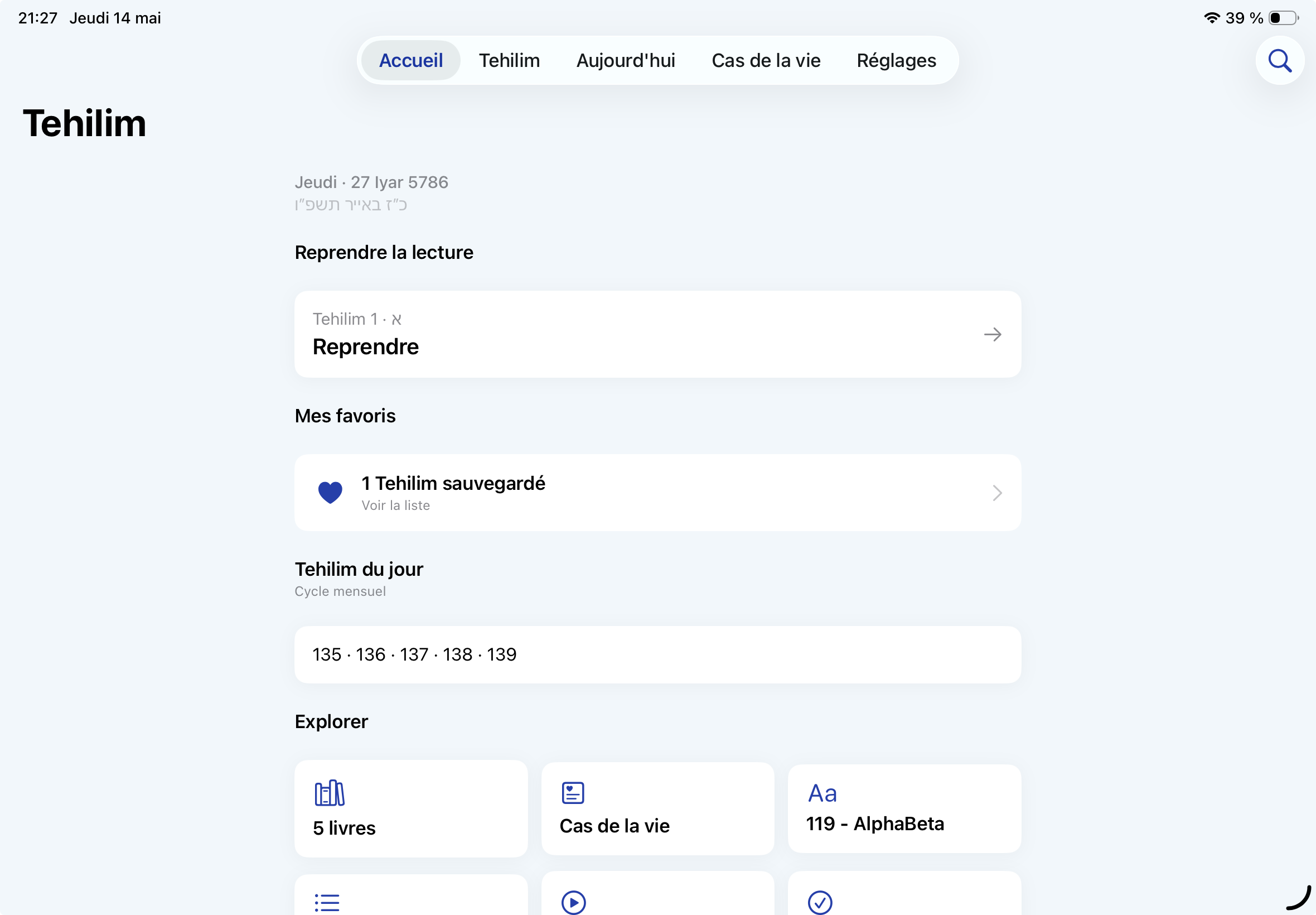Click the 21:27 clock in status bar
The width and height of the screenshot is (1316, 915).
click(38, 18)
